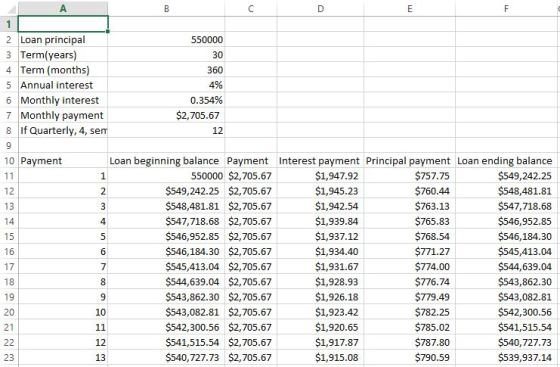This screenshot has height=367, width=560.
Task: Select the 'Term (months)' cell
Action: coord(63,70)
